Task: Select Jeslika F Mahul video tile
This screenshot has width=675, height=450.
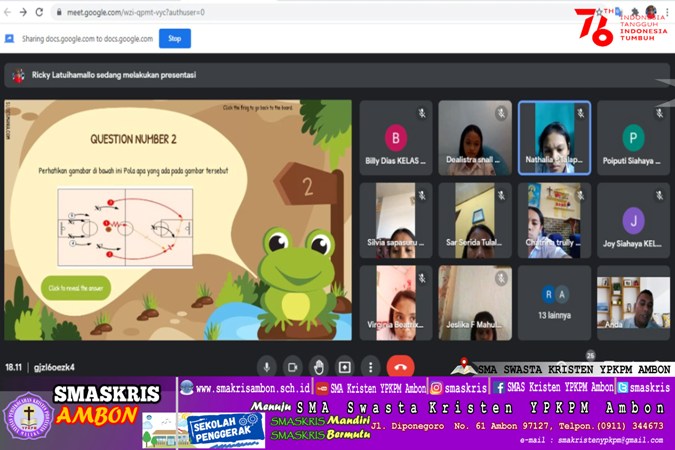Action: click(475, 303)
